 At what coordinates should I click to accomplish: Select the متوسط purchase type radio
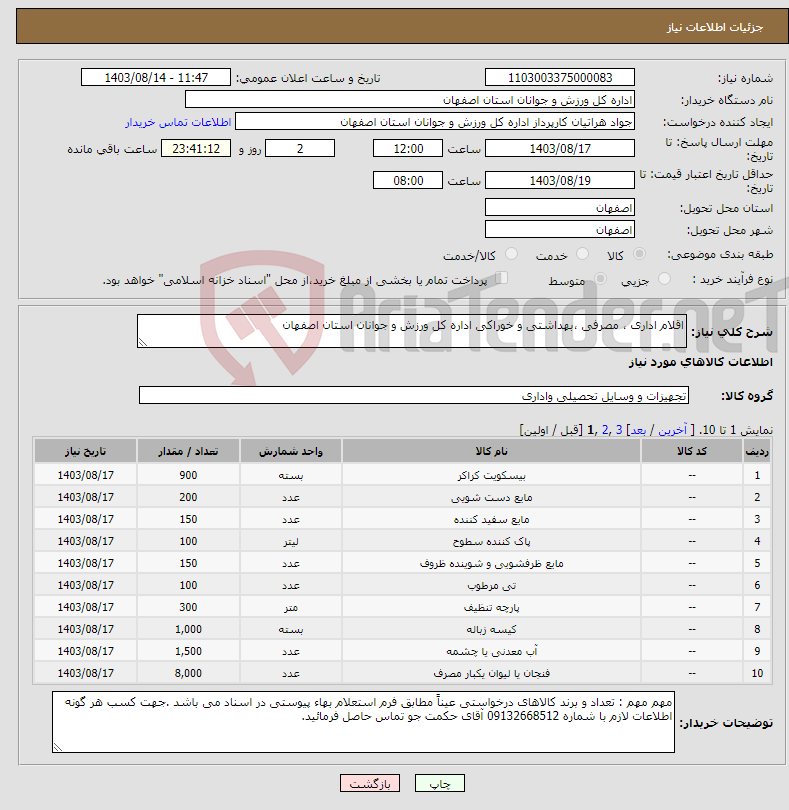[x=600, y=279]
